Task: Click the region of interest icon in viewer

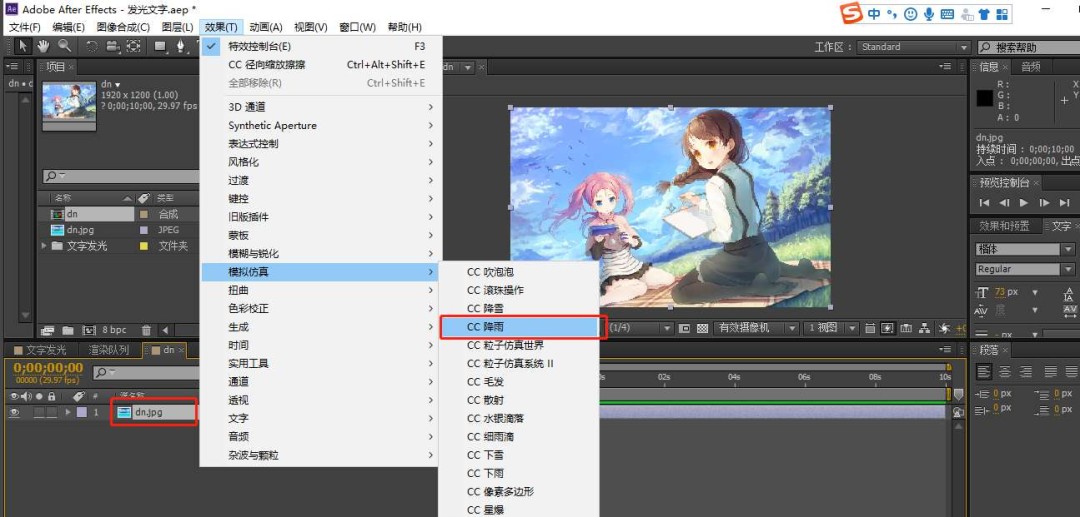Action: (684, 328)
